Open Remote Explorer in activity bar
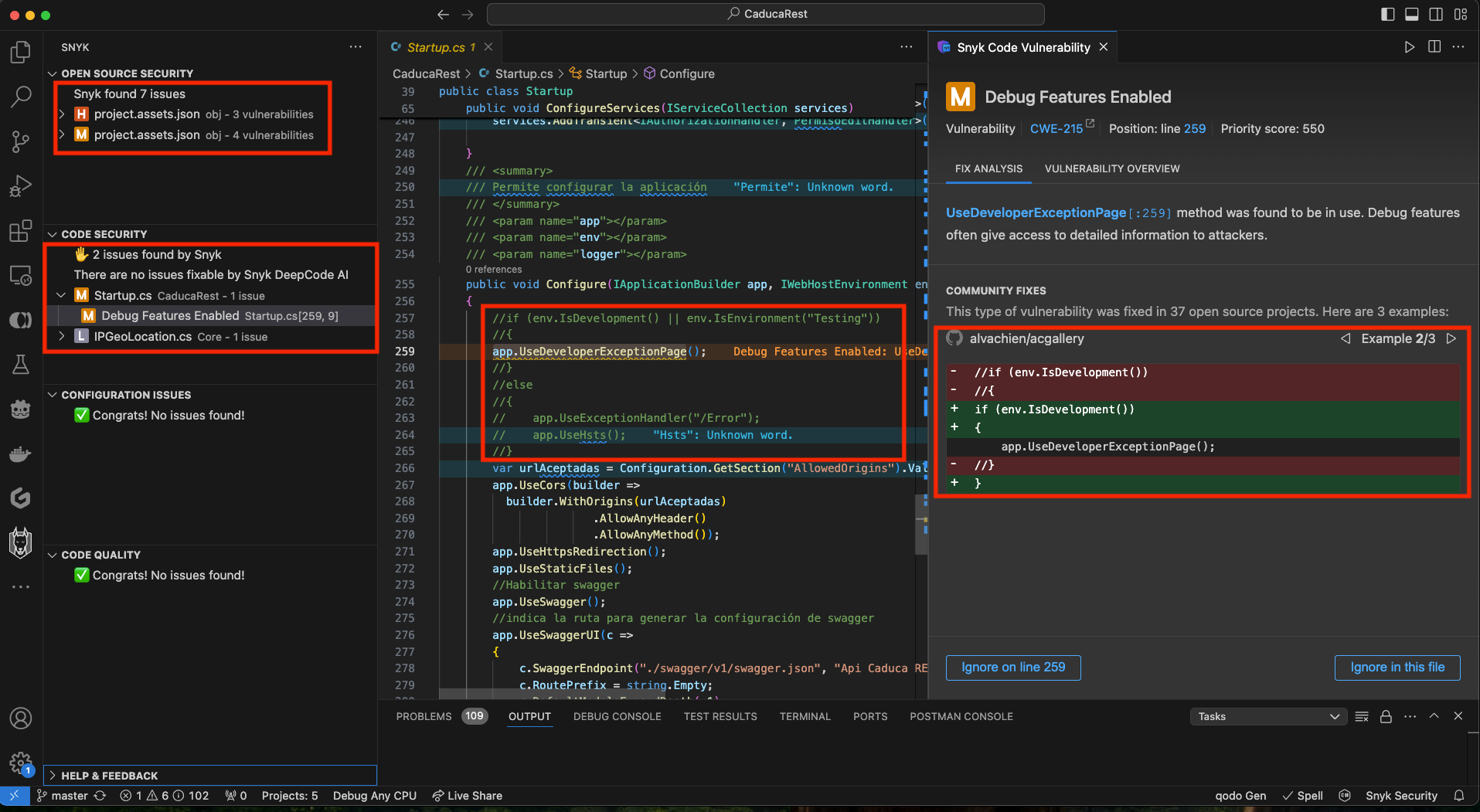1480x812 pixels. point(21,275)
